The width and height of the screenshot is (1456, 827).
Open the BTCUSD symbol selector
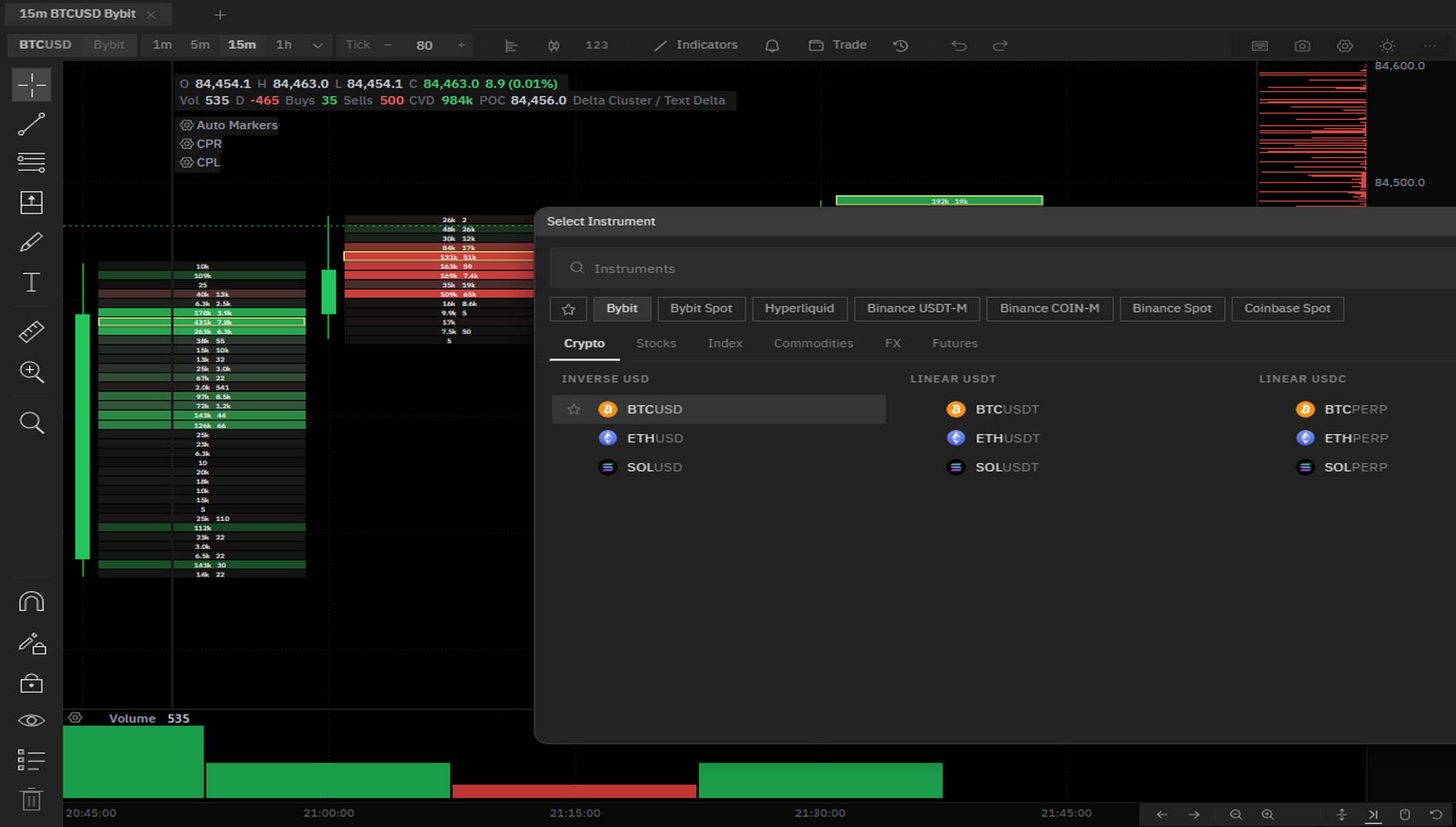[45, 45]
